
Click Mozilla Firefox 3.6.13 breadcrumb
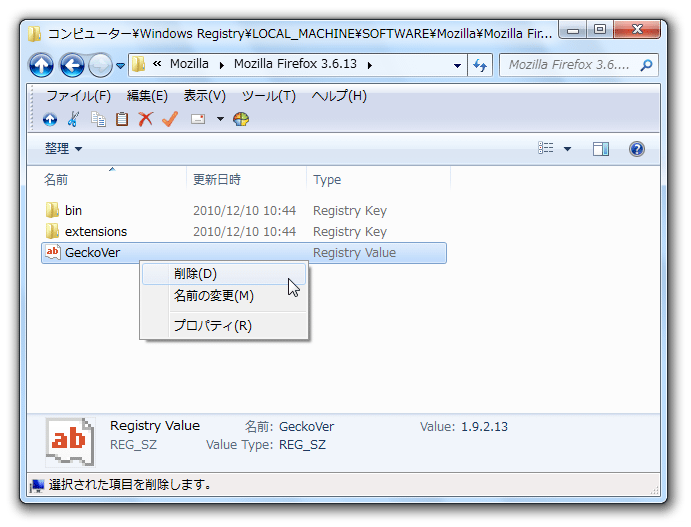(x=295, y=64)
